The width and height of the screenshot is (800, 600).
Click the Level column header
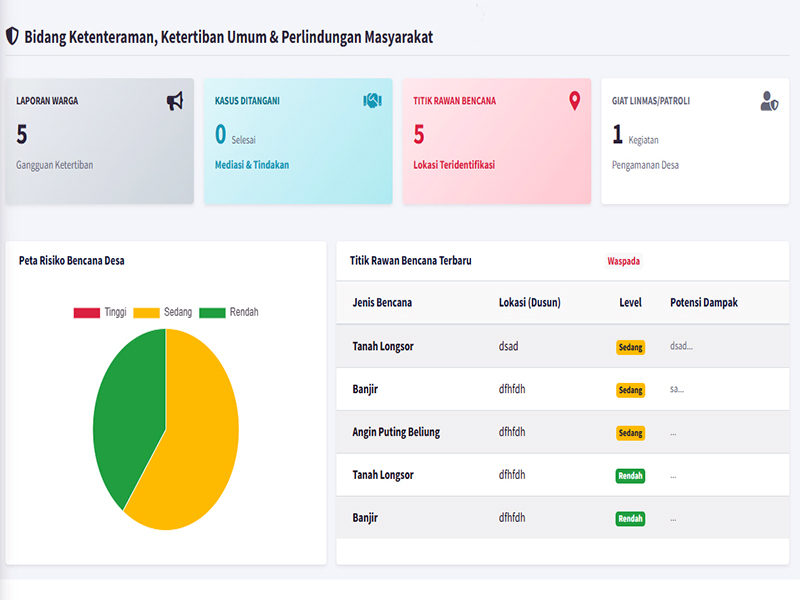(630, 302)
